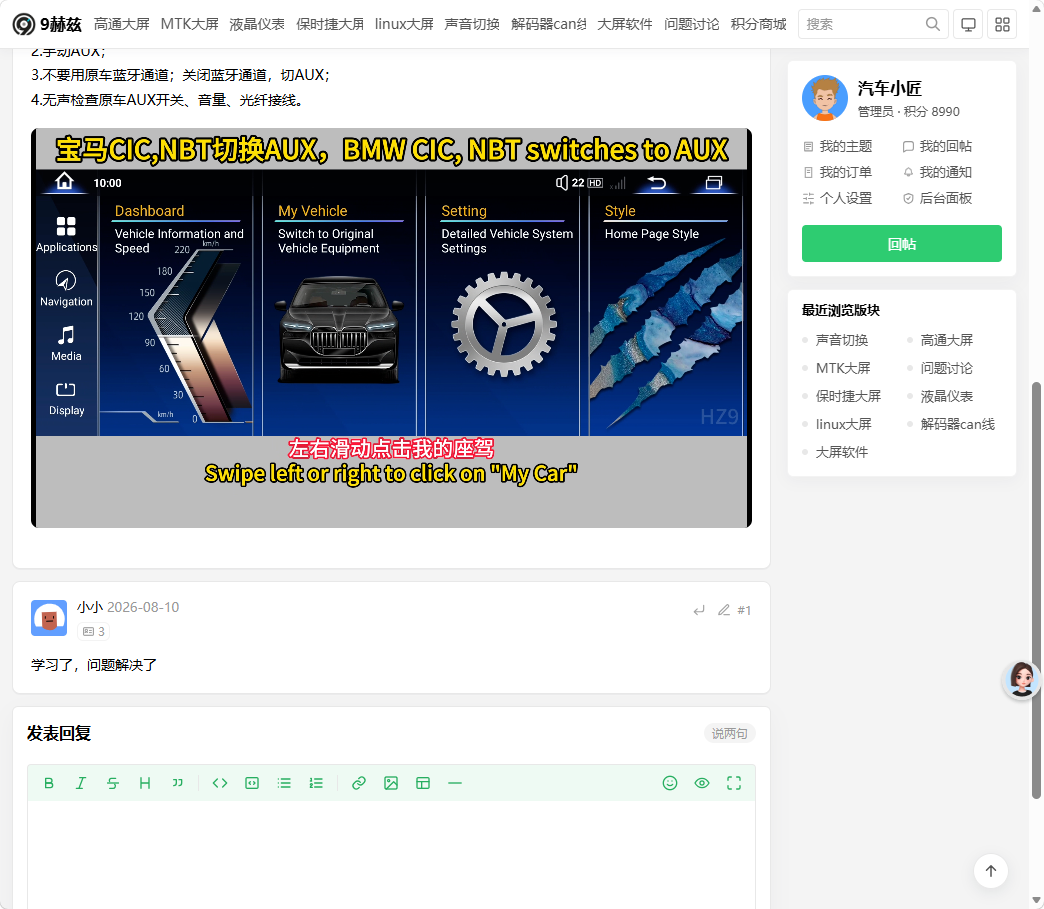Insert blockquote in reply editor
This screenshot has width=1044, height=909.
click(x=177, y=783)
